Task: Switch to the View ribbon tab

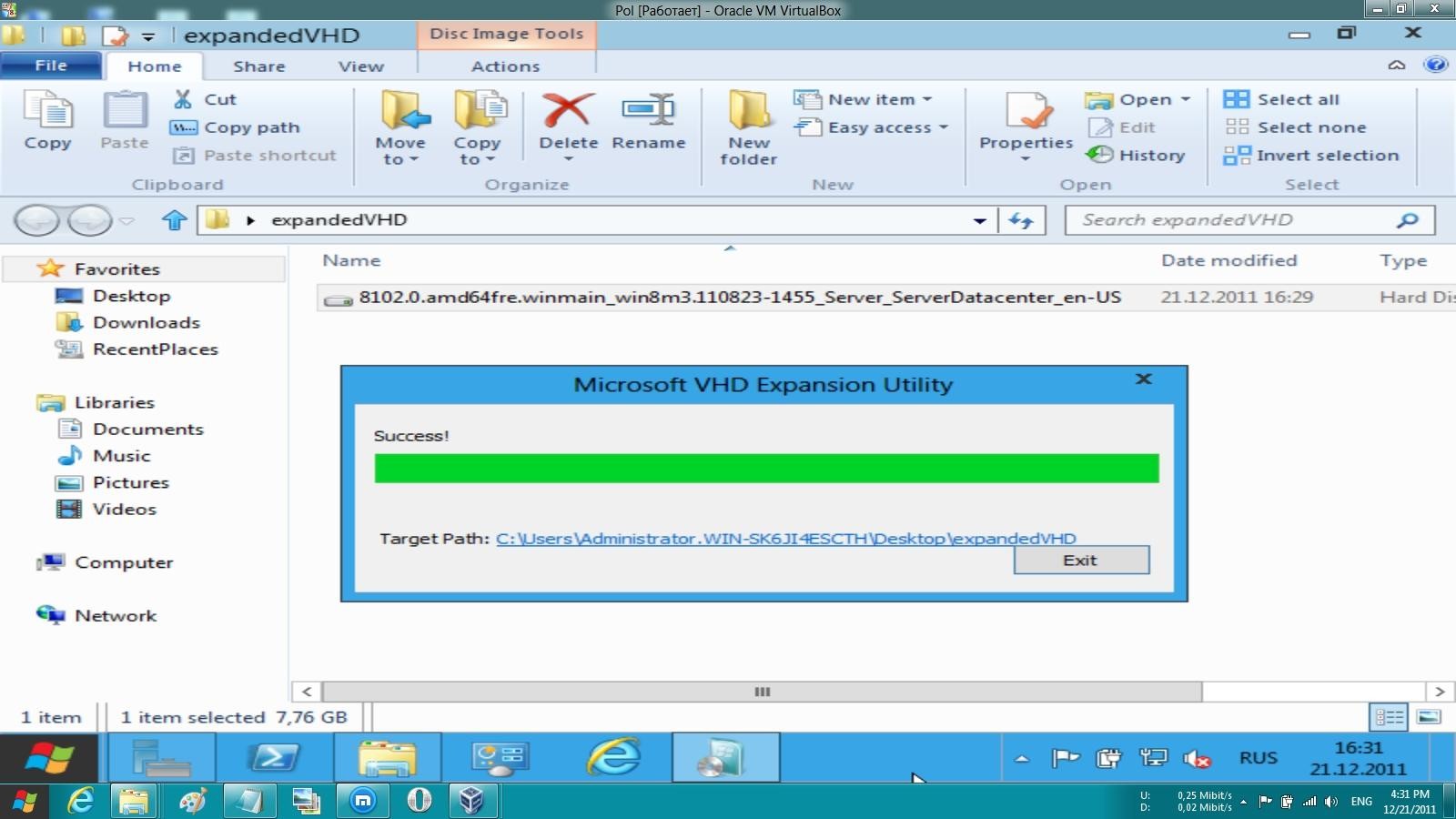Action: tap(361, 66)
